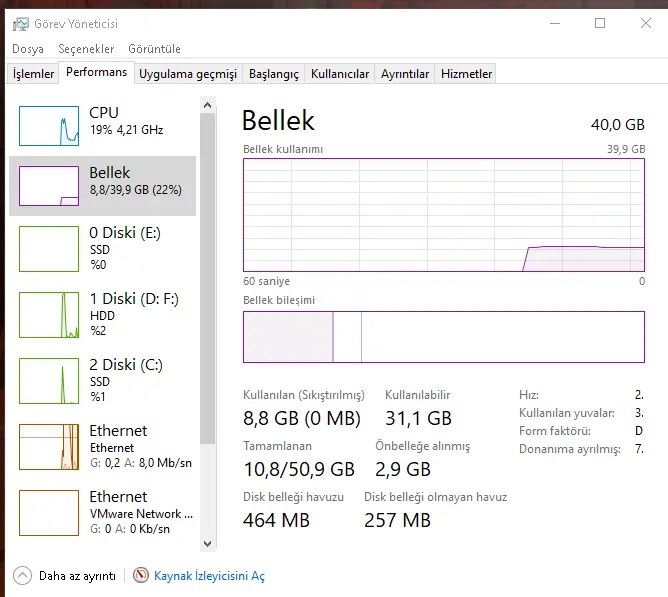Click the 257 MB non-paged pool value

(397, 521)
